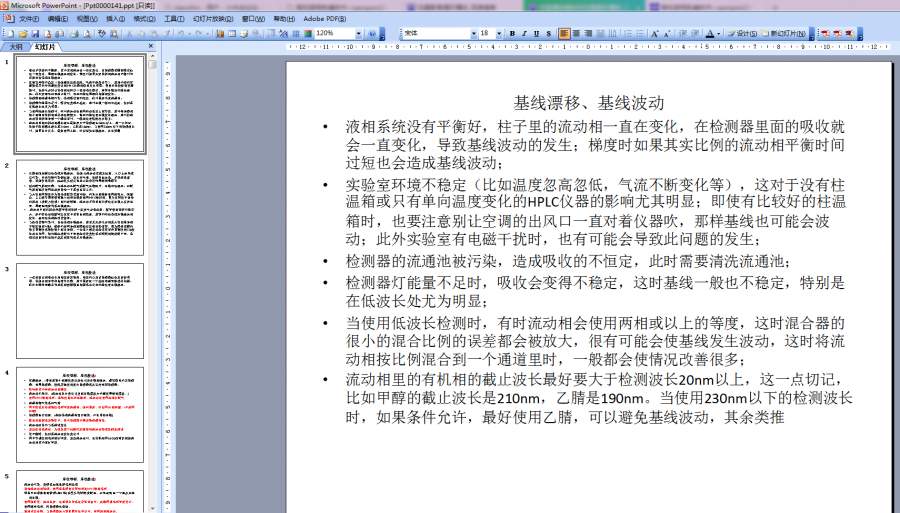
Task: Toggle Italic formatting
Action: click(525, 34)
